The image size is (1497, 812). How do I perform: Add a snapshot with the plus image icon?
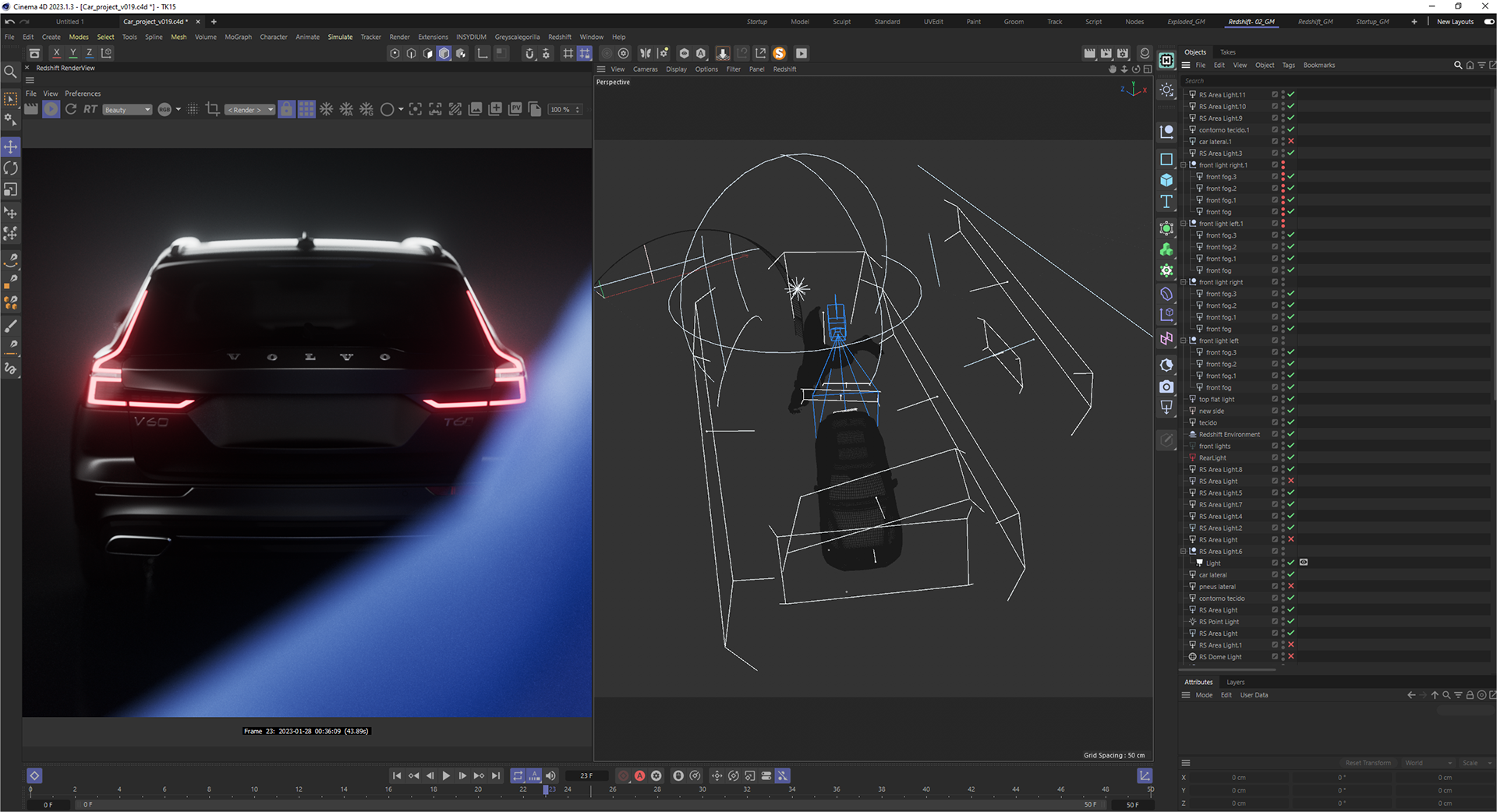coord(495,109)
